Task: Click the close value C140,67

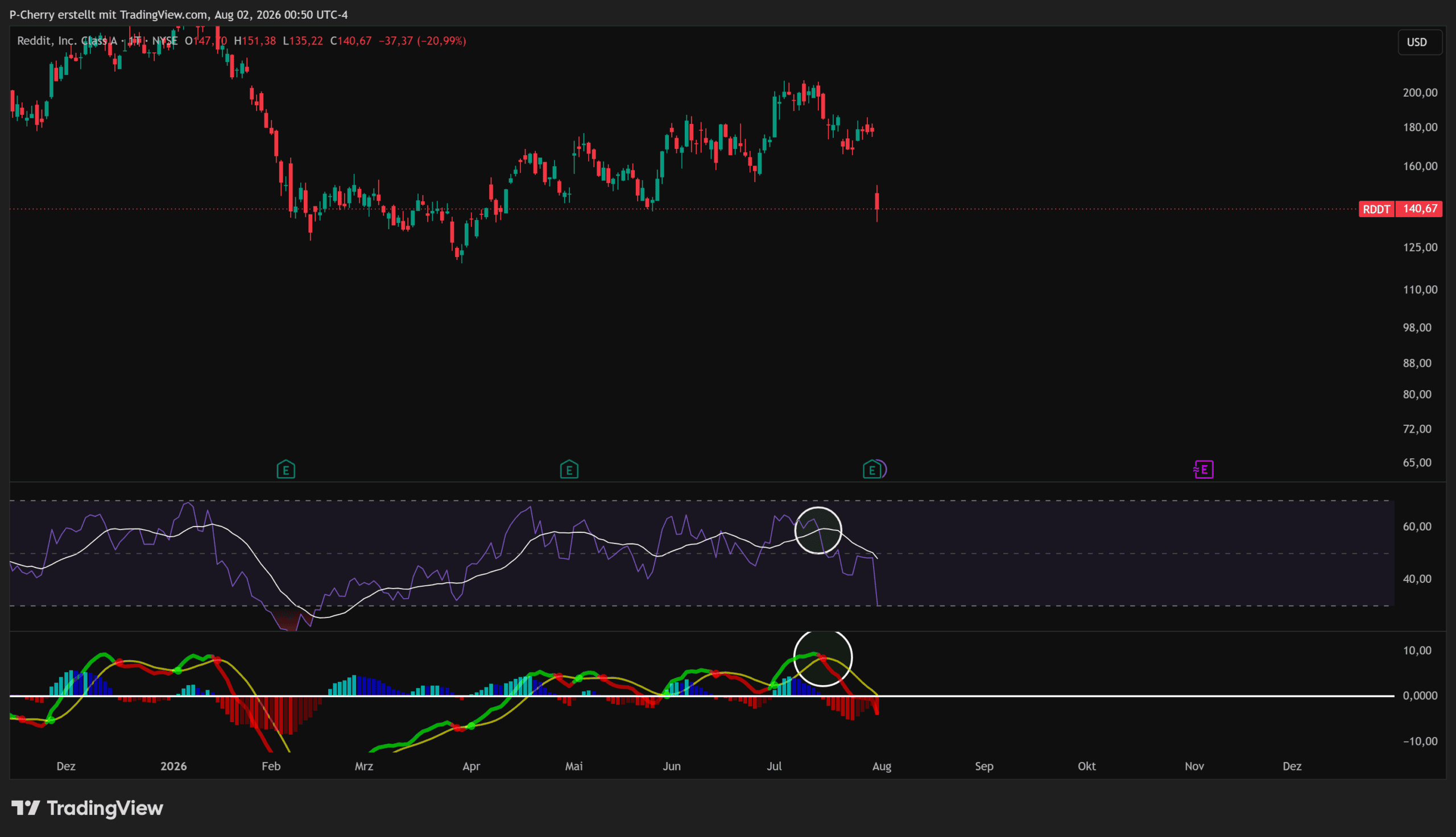Action: tap(351, 41)
